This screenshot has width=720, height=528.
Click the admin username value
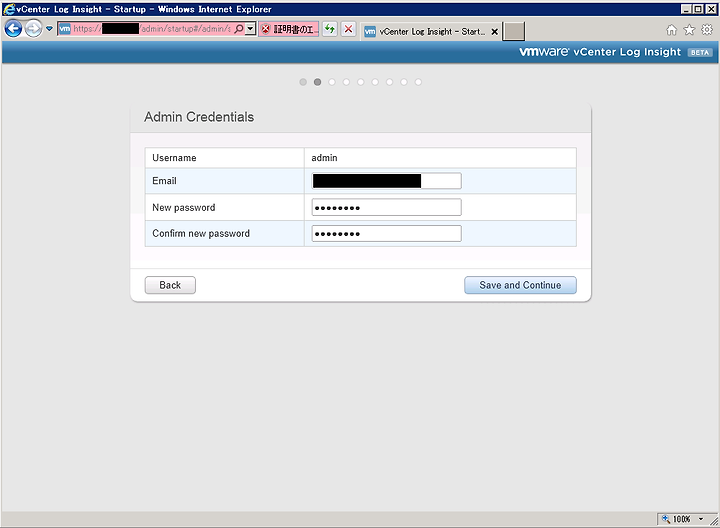pos(324,158)
